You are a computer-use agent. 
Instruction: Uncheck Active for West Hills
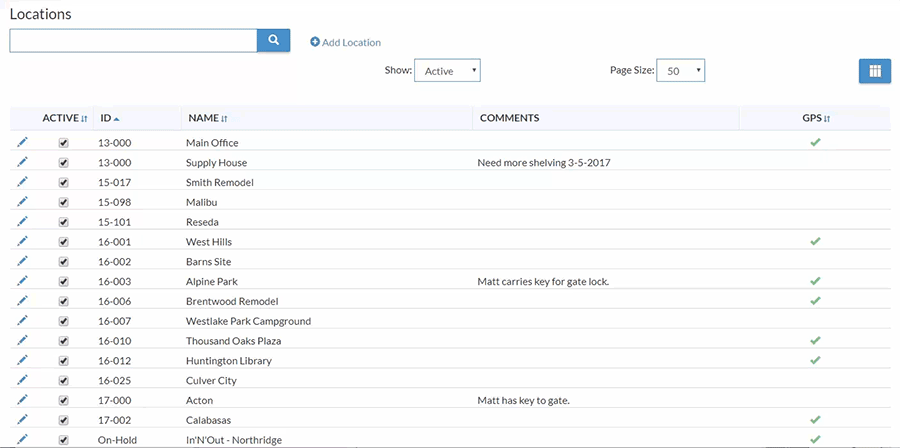point(64,242)
